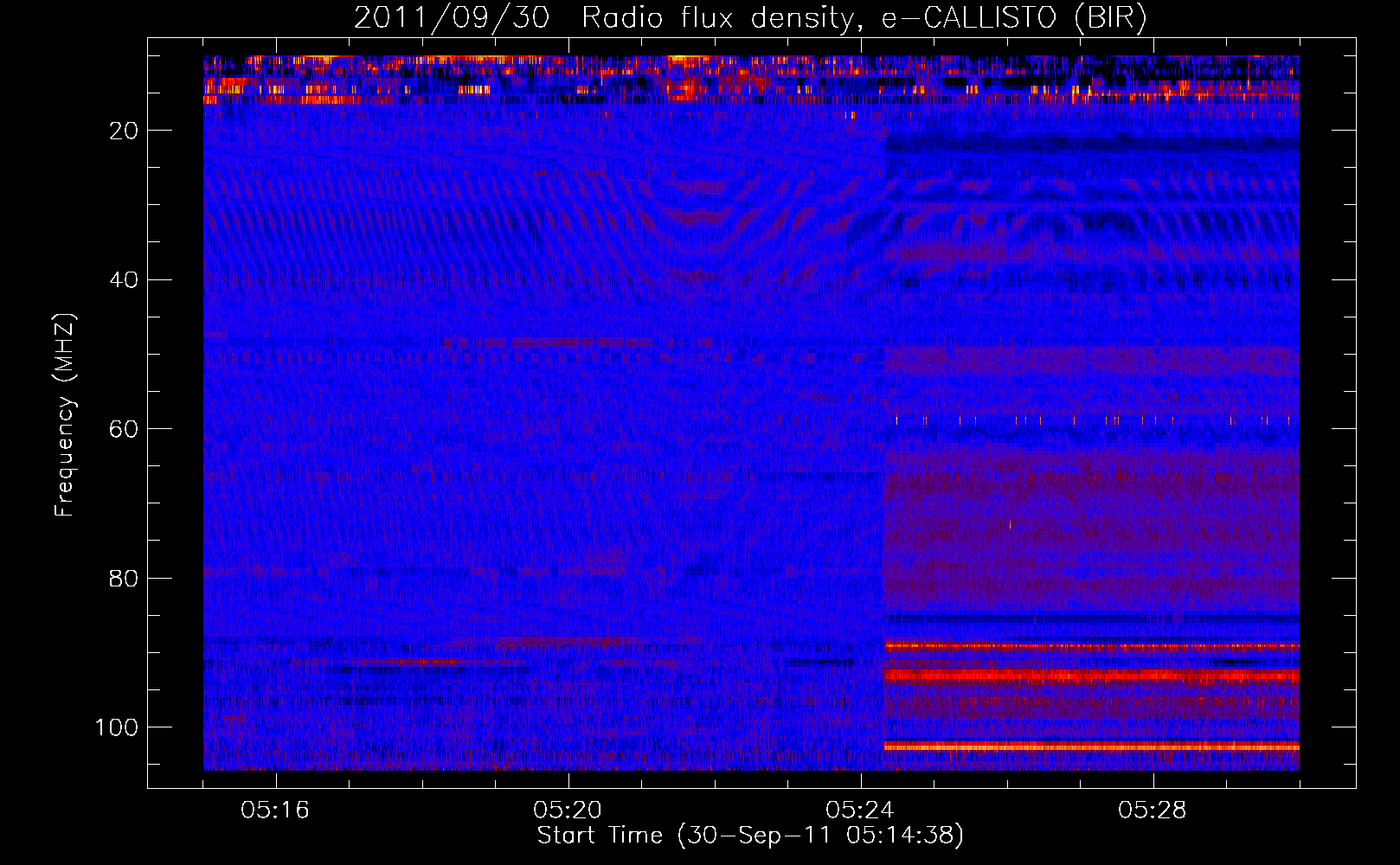The image size is (1400, 865).
Task: Click the '20' frequency tick label
Action: [x=125, y=131]
